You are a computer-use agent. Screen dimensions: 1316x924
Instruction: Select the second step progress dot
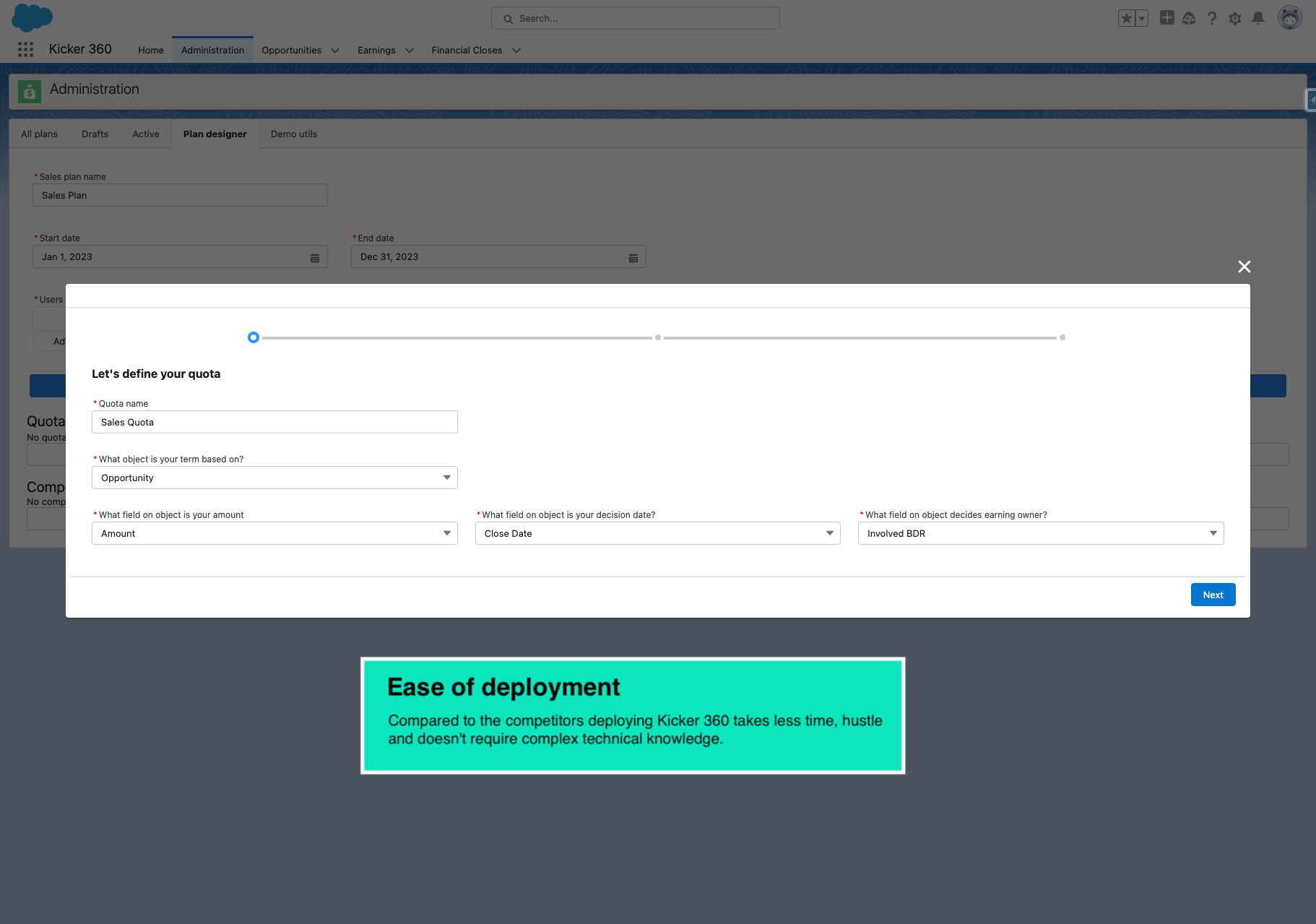[658, 337]
